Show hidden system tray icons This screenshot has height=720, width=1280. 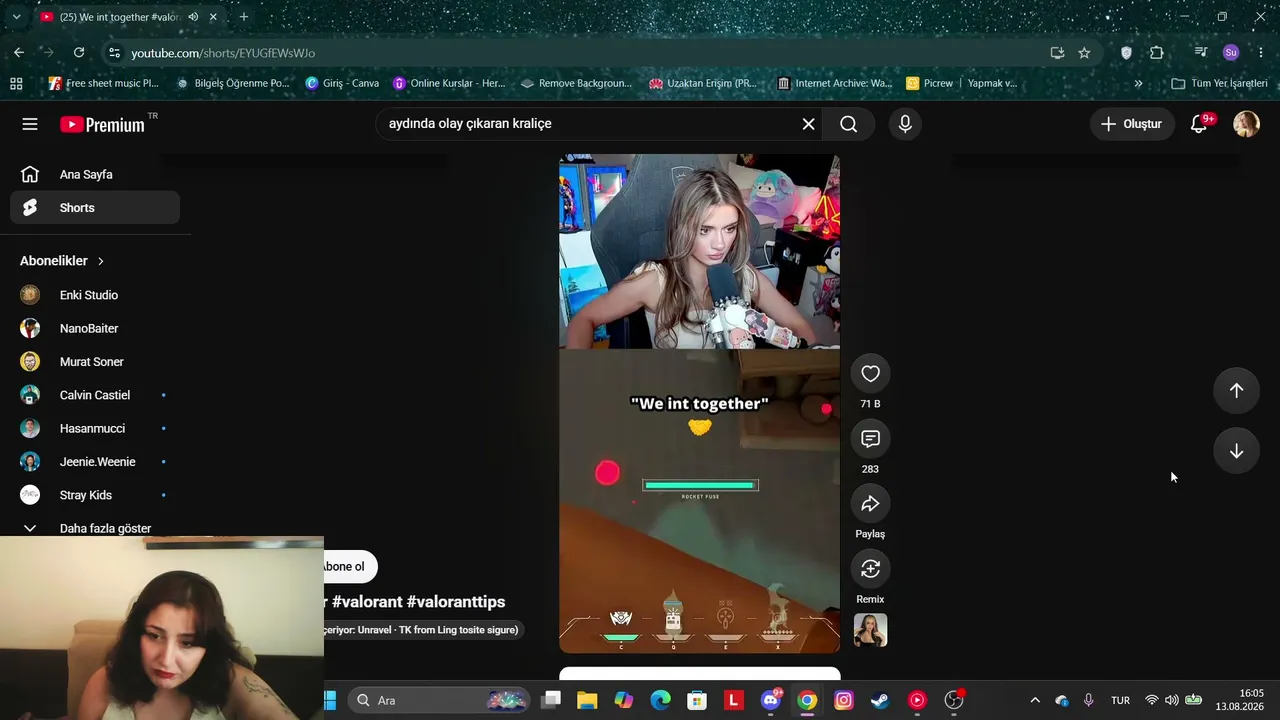tap(1035, 700)
